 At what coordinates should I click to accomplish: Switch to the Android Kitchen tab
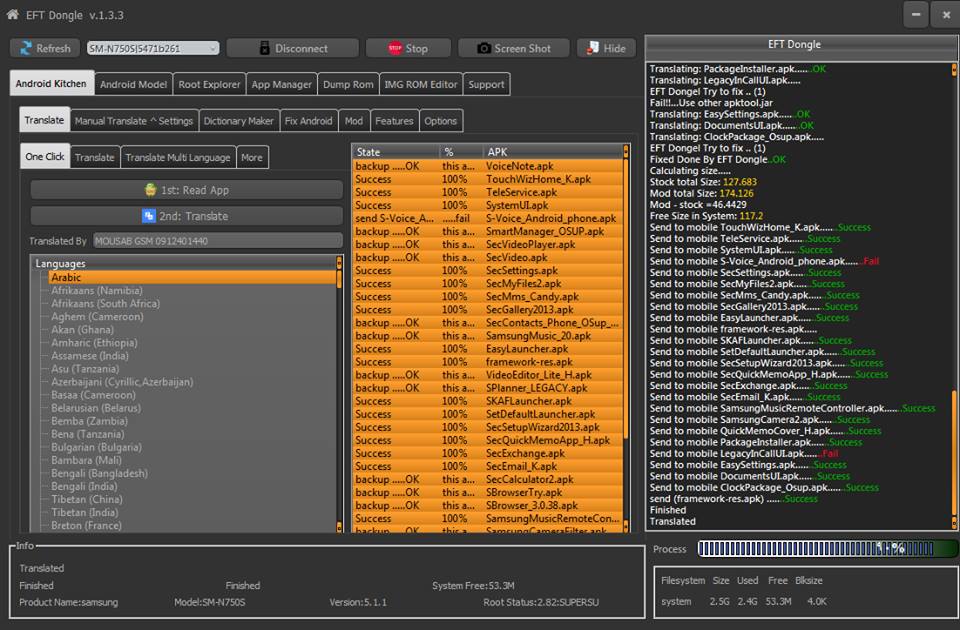coord(51,83)
